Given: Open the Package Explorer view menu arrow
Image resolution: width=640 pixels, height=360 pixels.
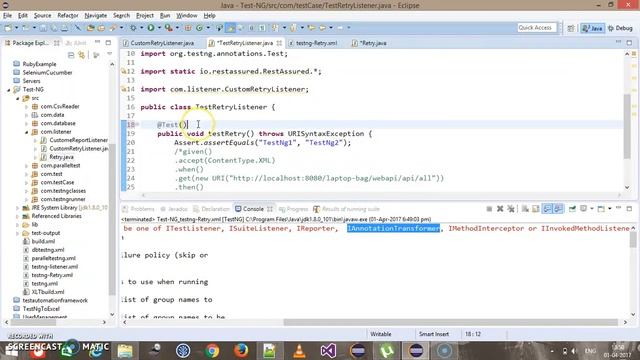Looking at the screenshot, I should click(109, 55).
